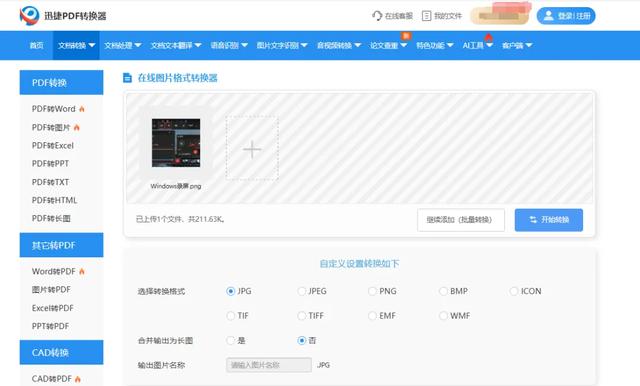Click the Windows录屏.png file name
This screenshot has height=386, width=640.
click(x=176, y=186)
